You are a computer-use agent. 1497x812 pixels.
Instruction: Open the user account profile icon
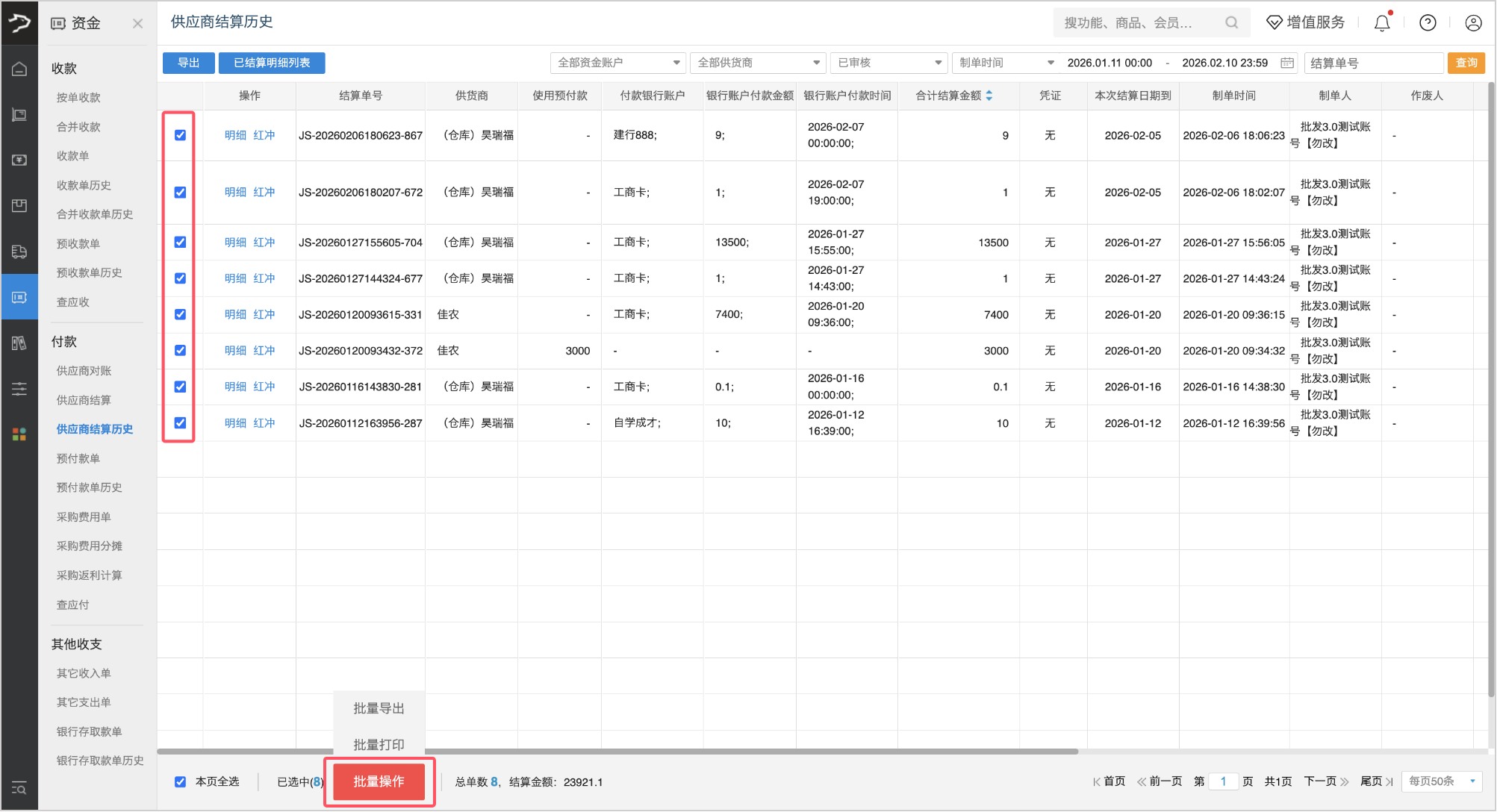pyautogui.click(x=1473, y=23)
